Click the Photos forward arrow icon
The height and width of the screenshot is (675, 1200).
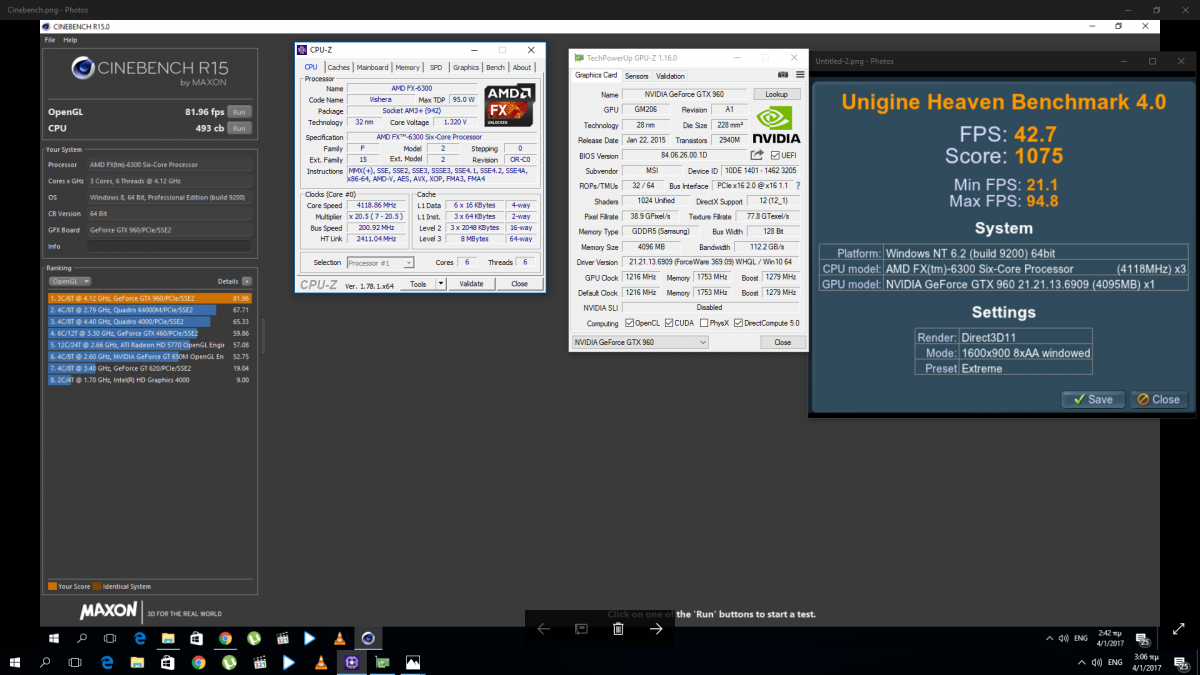click(x=656, y=628)
